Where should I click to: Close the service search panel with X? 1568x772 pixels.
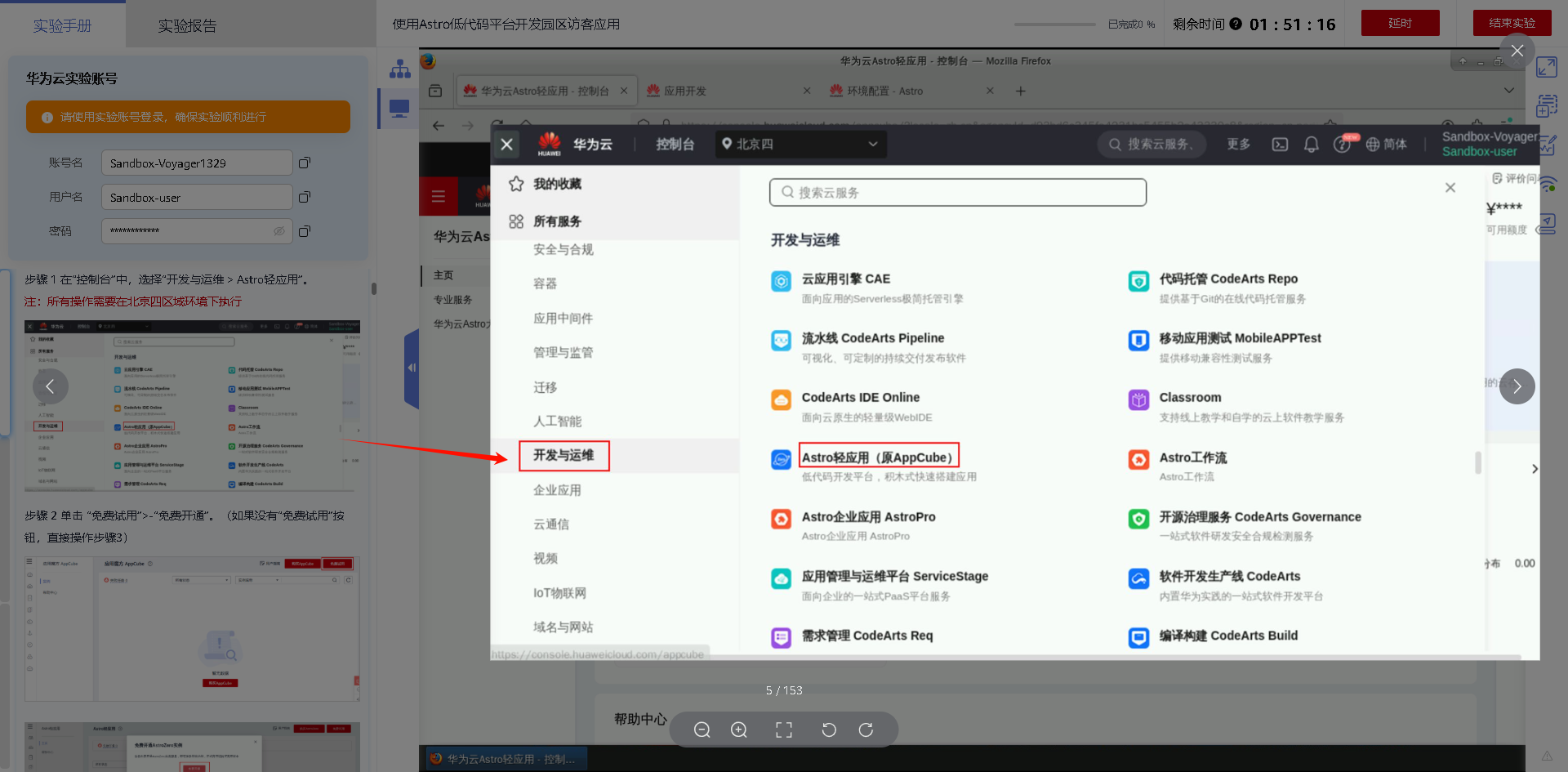point(1450,188)
